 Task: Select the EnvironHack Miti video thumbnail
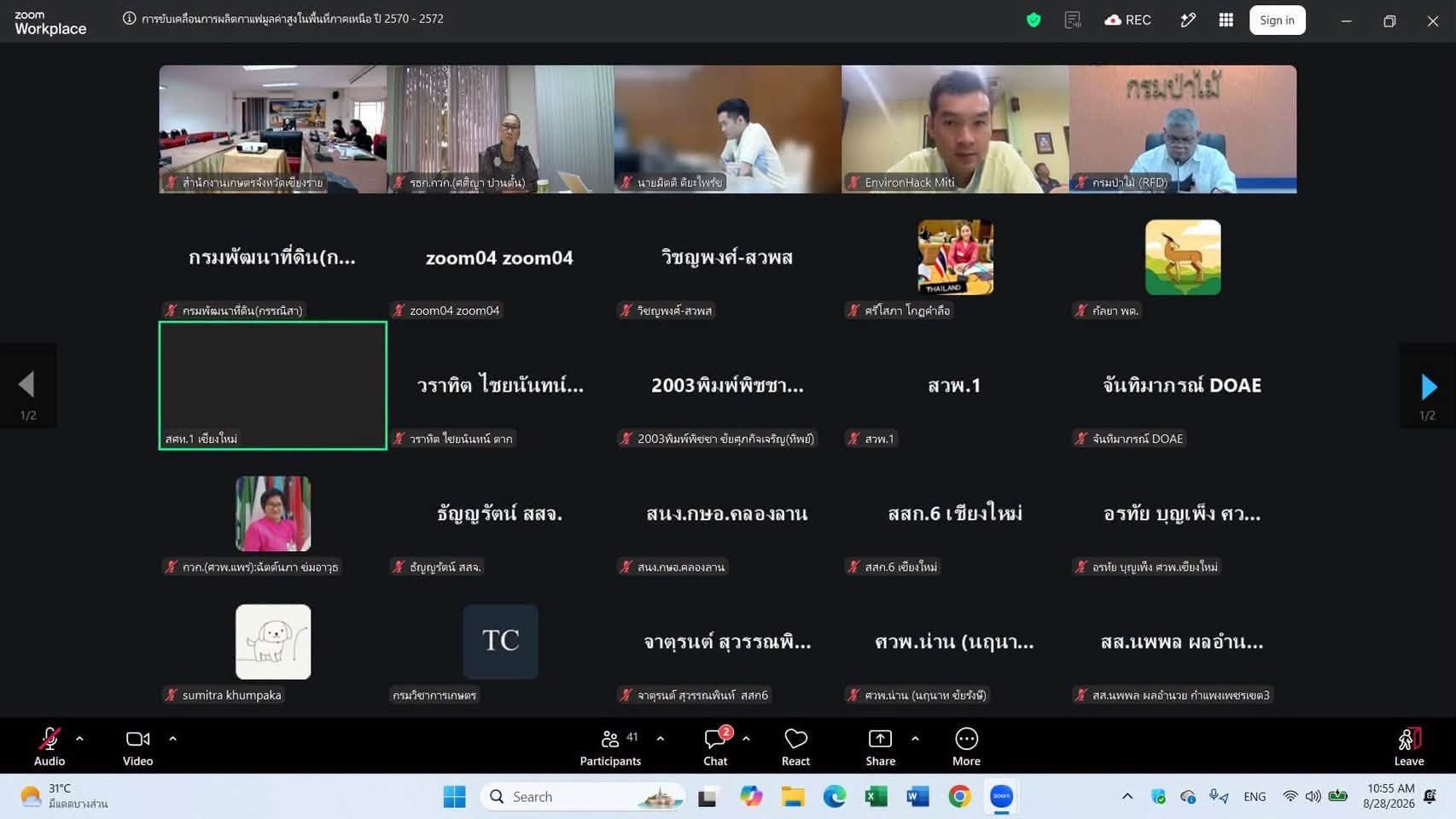pyautogui.click(x=955, y=129)
